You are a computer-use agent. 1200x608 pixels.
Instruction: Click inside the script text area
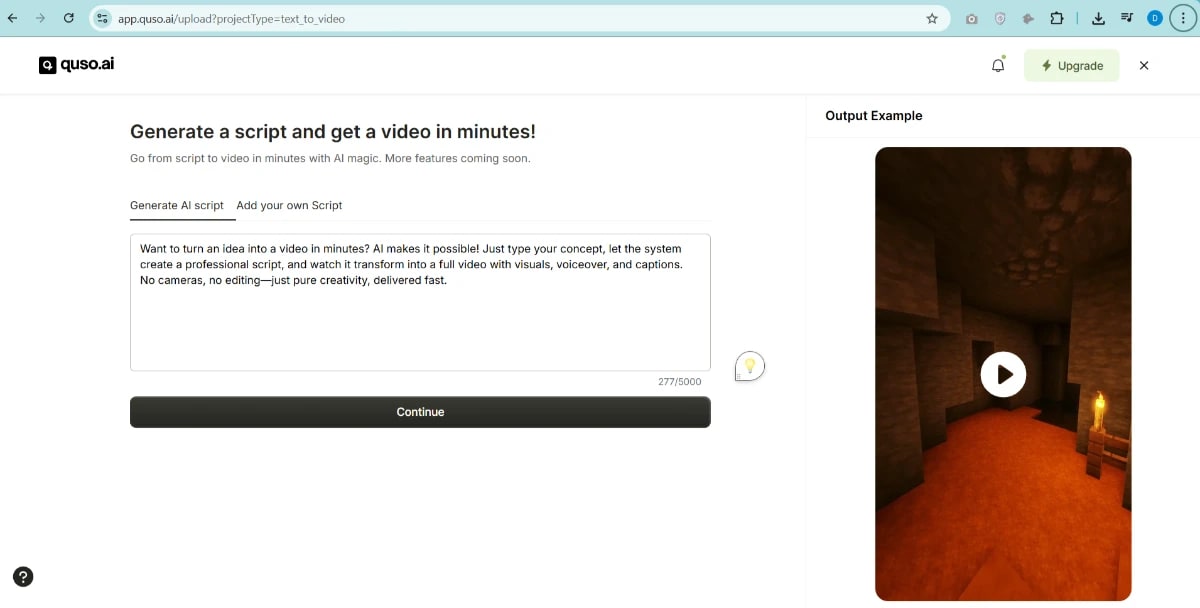pyautogui.click(x=420, y=300)
